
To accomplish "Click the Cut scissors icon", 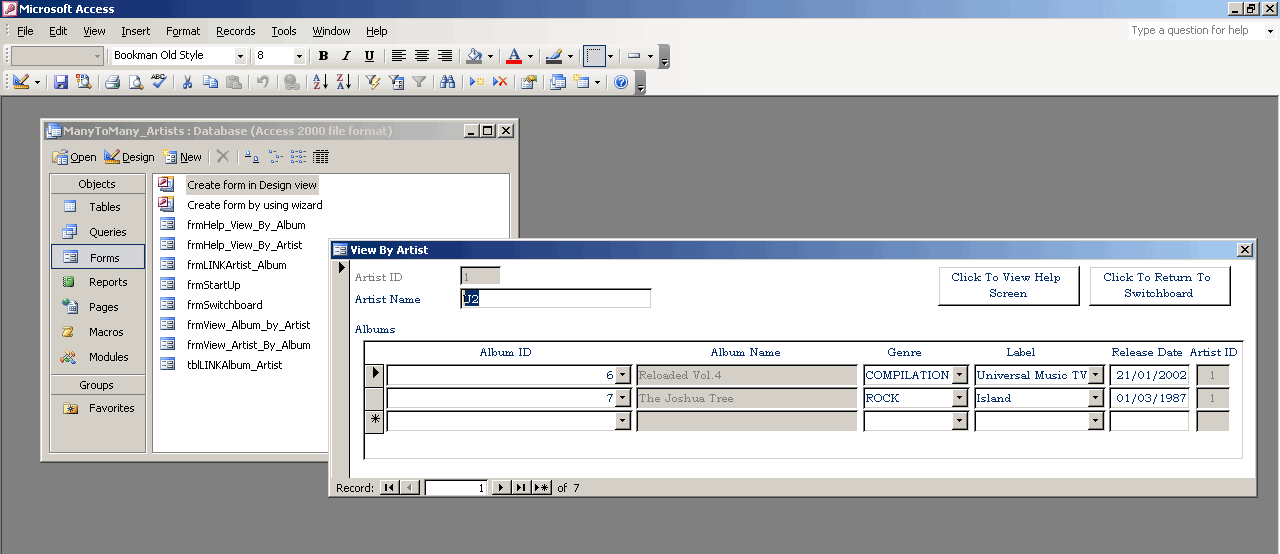I will [x=188, y=83].
